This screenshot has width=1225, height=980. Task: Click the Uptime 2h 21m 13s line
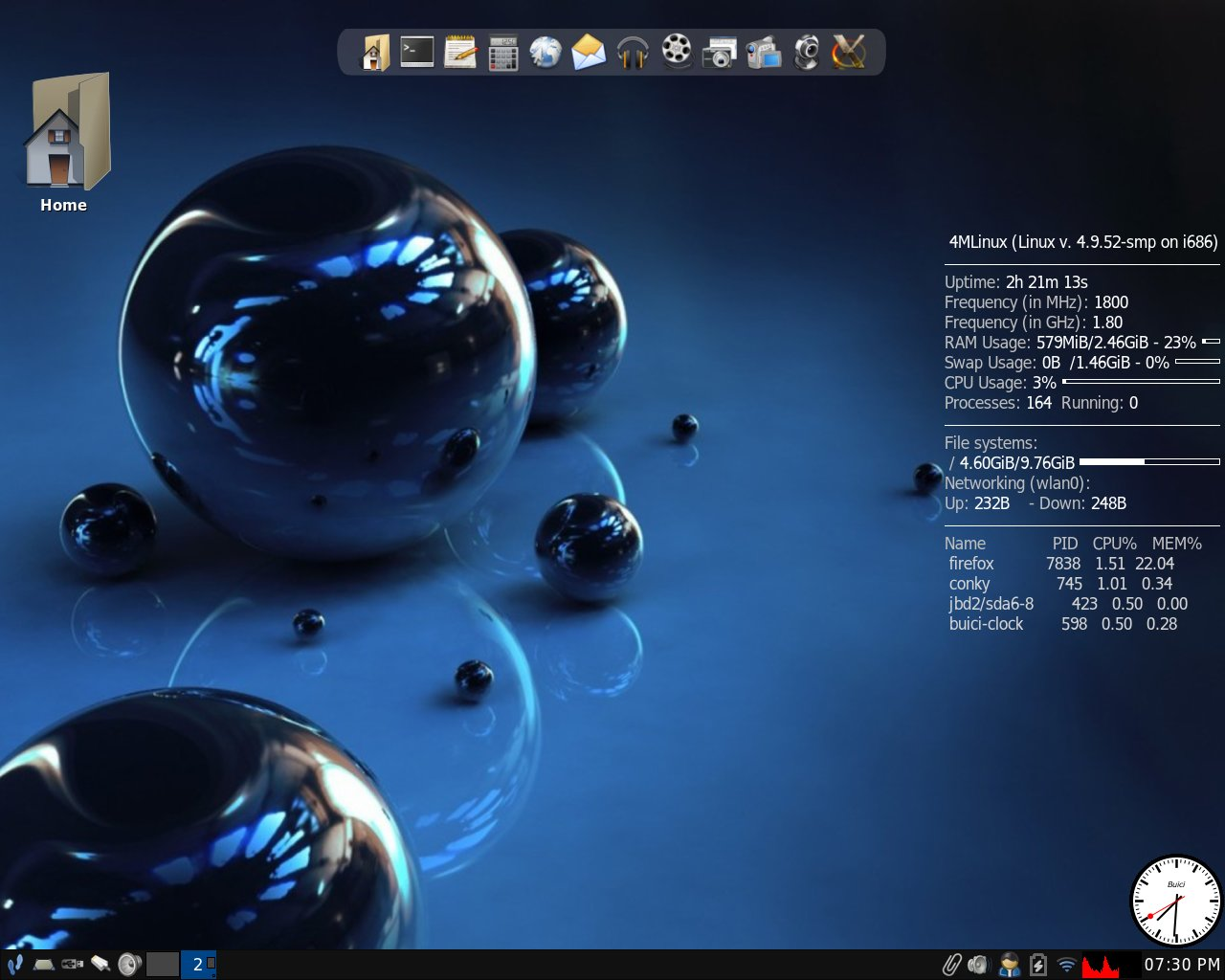click(x=1016, y=281)
